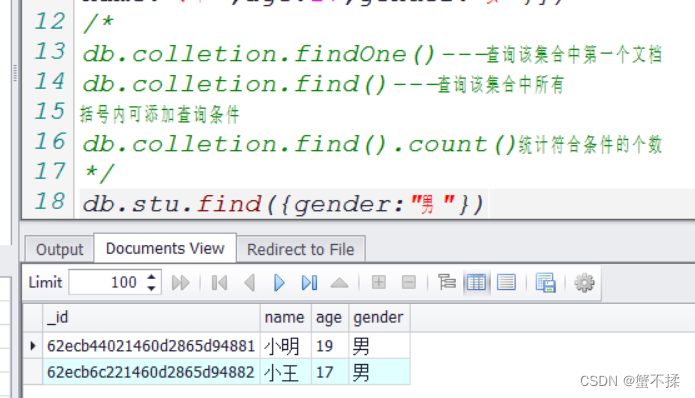Viewport: 695px width, 398px height.
Task: Select cell 62ecb44021460d2865d94881
Action: coord(151,346)
